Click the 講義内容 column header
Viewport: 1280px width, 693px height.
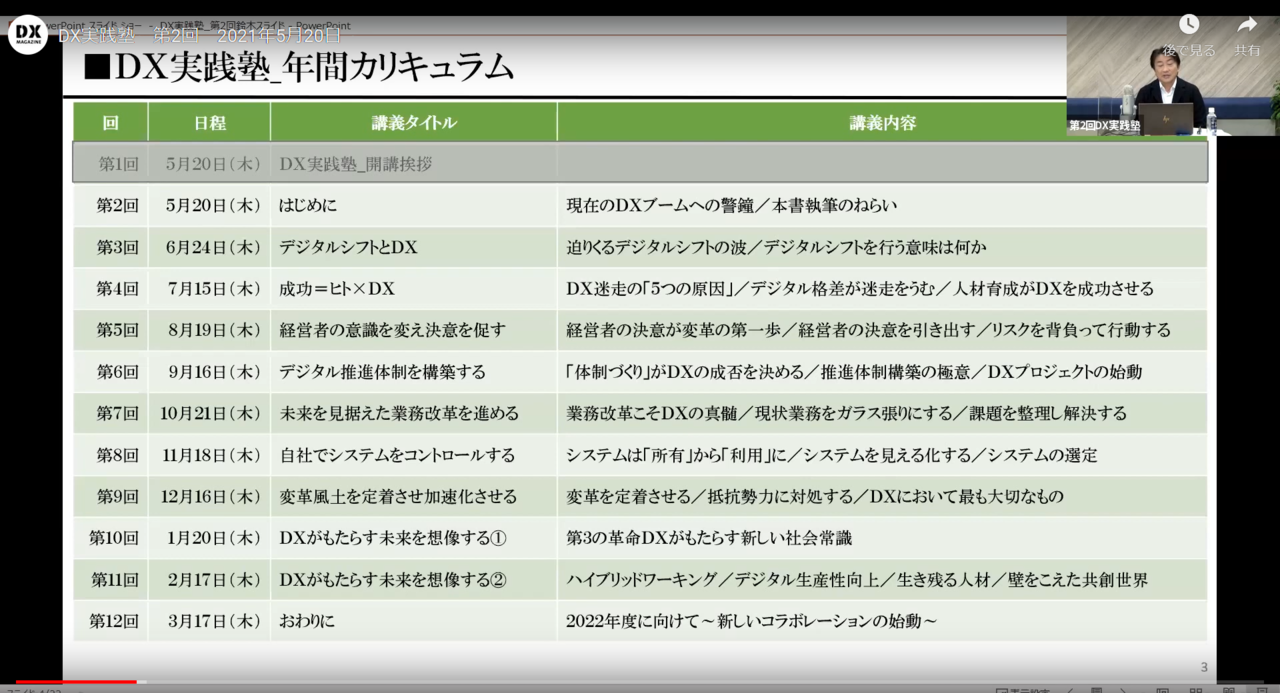tap(882, 123)
